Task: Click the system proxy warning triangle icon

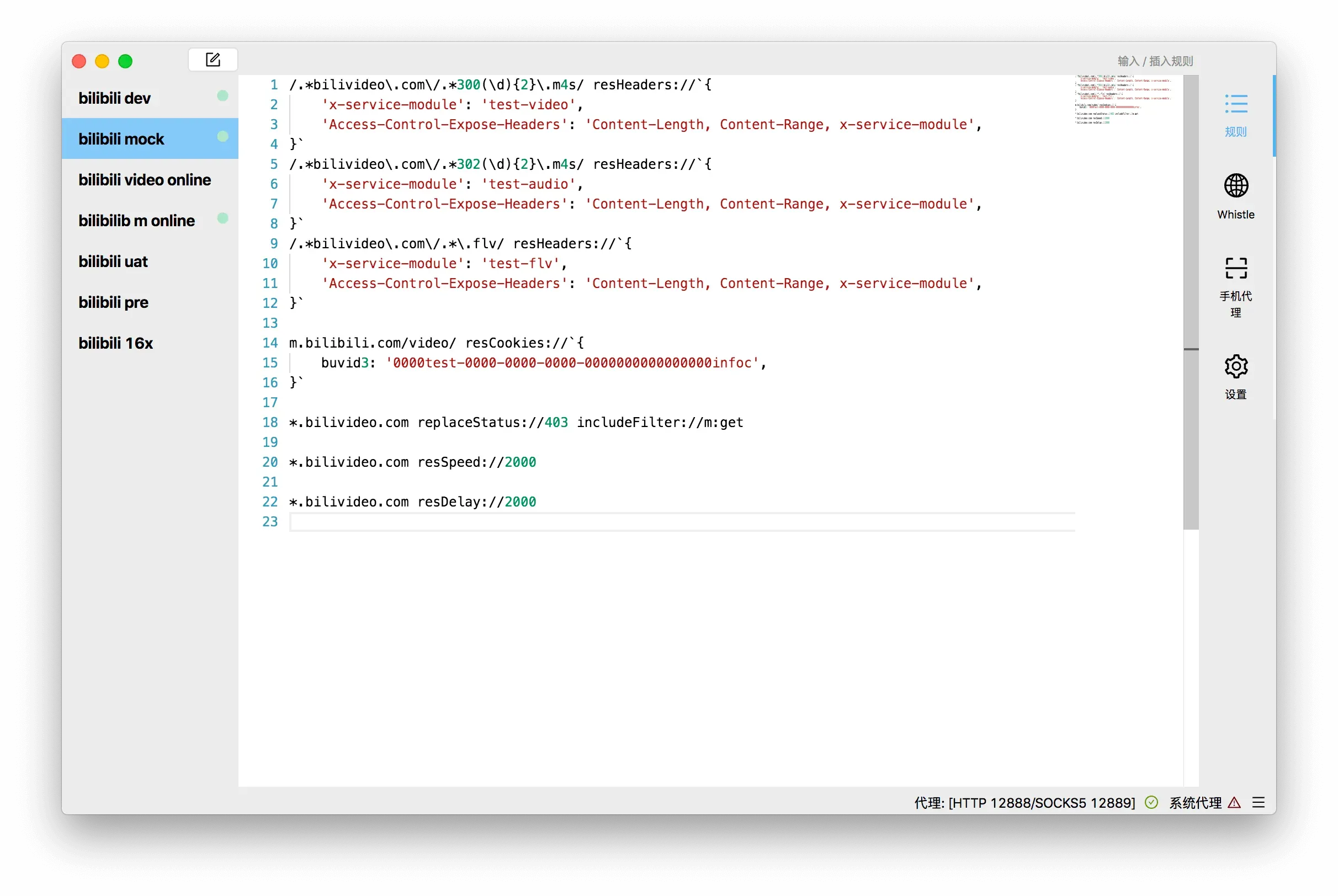Action: tap(1234, 802)
